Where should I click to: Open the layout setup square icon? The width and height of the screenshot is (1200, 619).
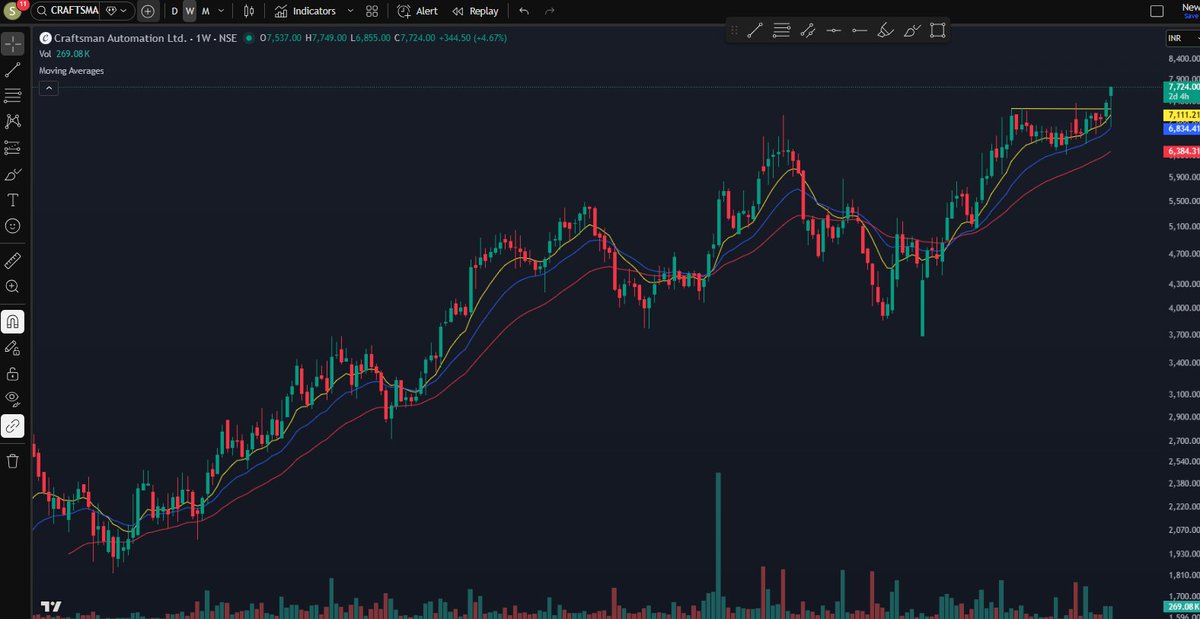tap(1157, 11)
